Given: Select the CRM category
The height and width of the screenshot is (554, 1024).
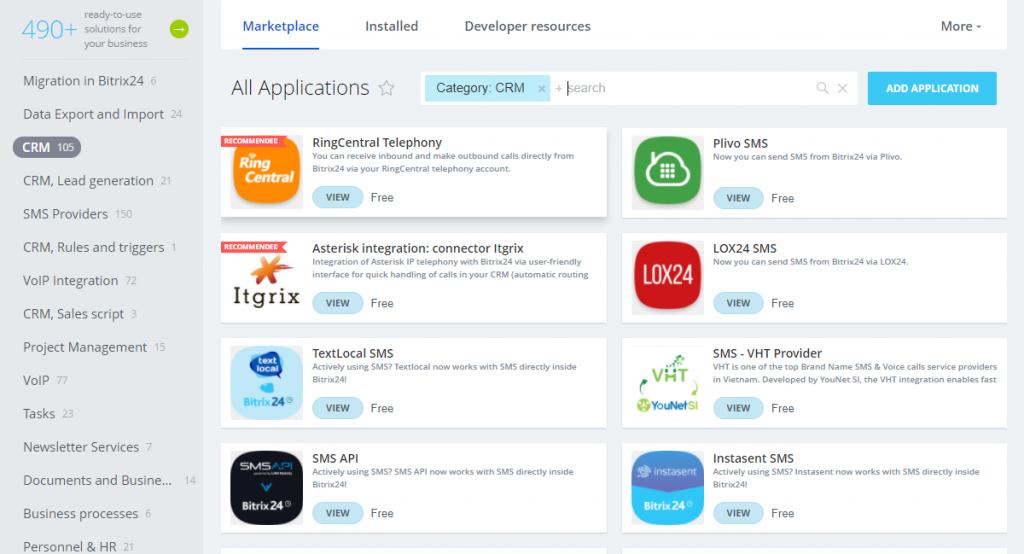Looking at the screenshot, I should [x=47, y=148].
